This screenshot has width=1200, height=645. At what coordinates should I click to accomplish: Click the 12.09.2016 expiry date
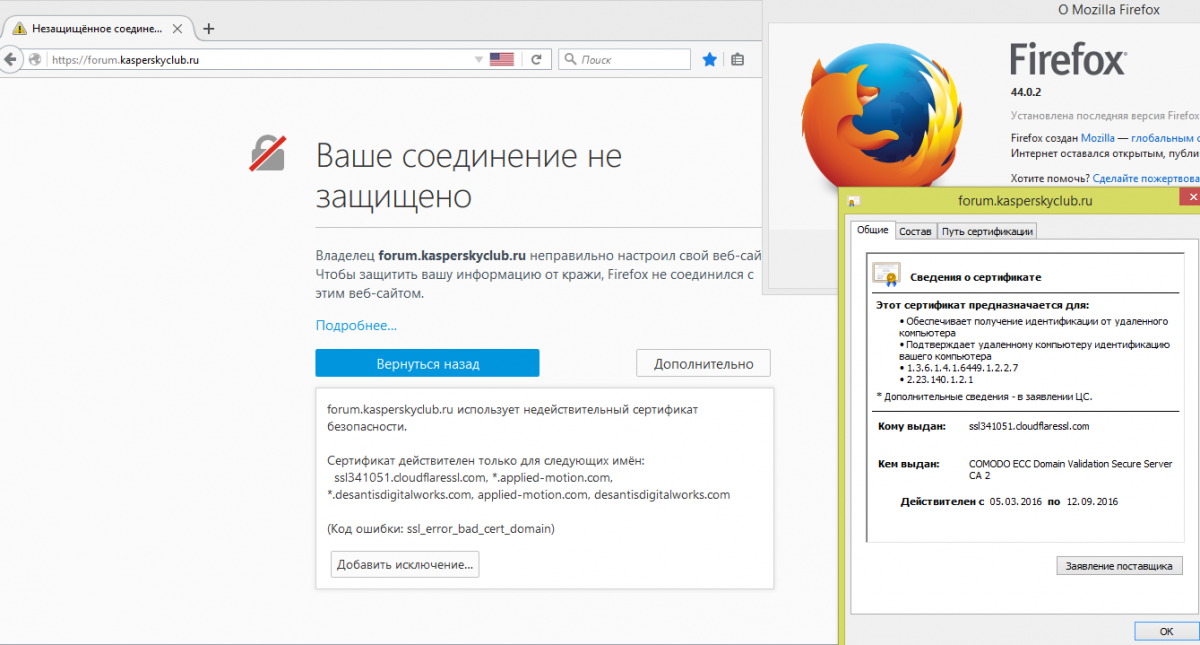pos(1092,501)
